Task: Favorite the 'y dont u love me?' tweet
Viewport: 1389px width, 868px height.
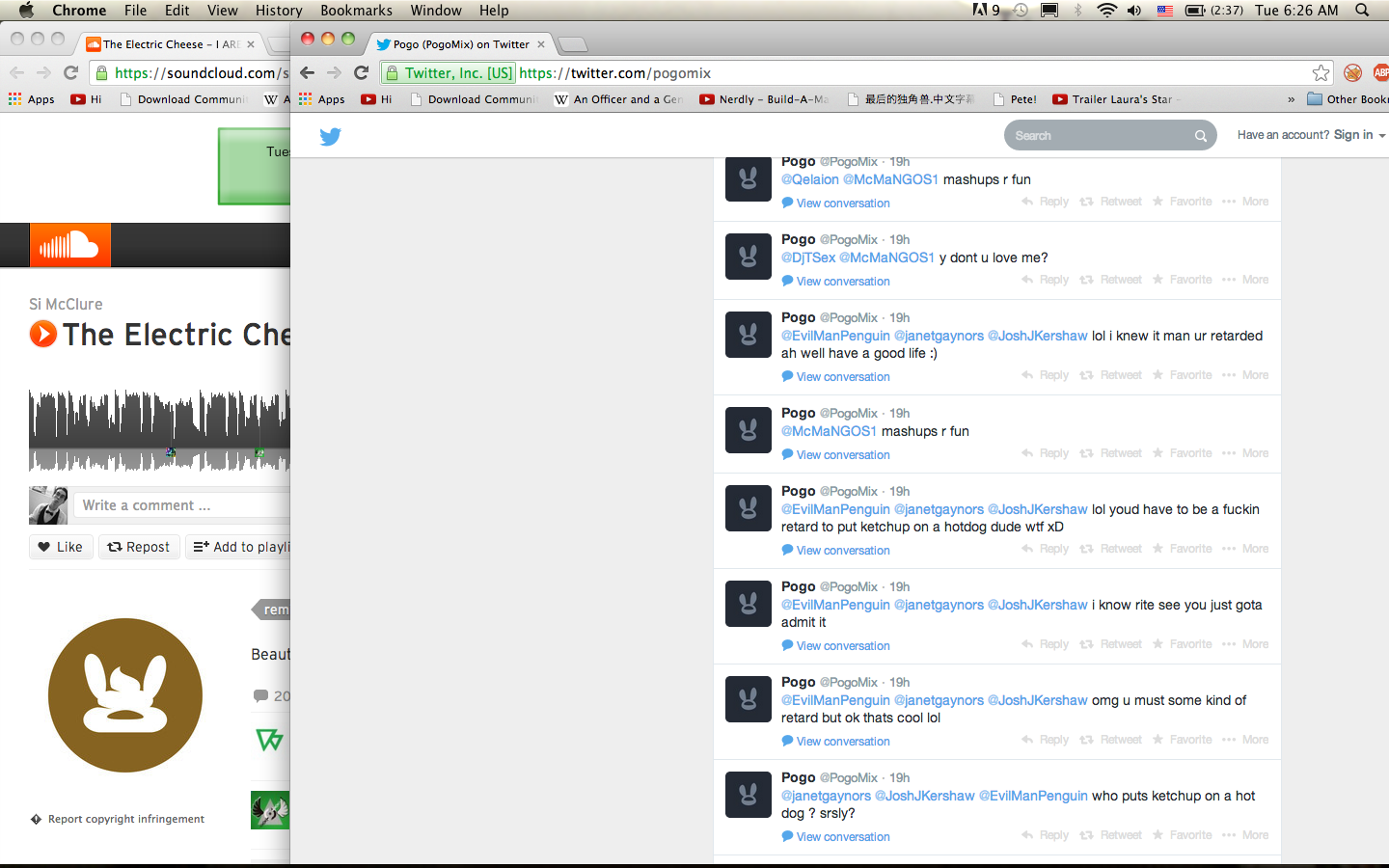Action: 1182,280
